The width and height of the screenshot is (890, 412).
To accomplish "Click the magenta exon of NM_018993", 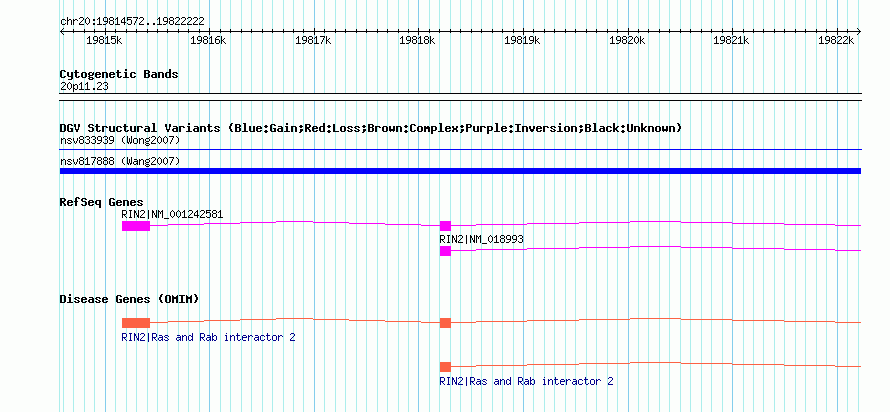I will (445, 251).
